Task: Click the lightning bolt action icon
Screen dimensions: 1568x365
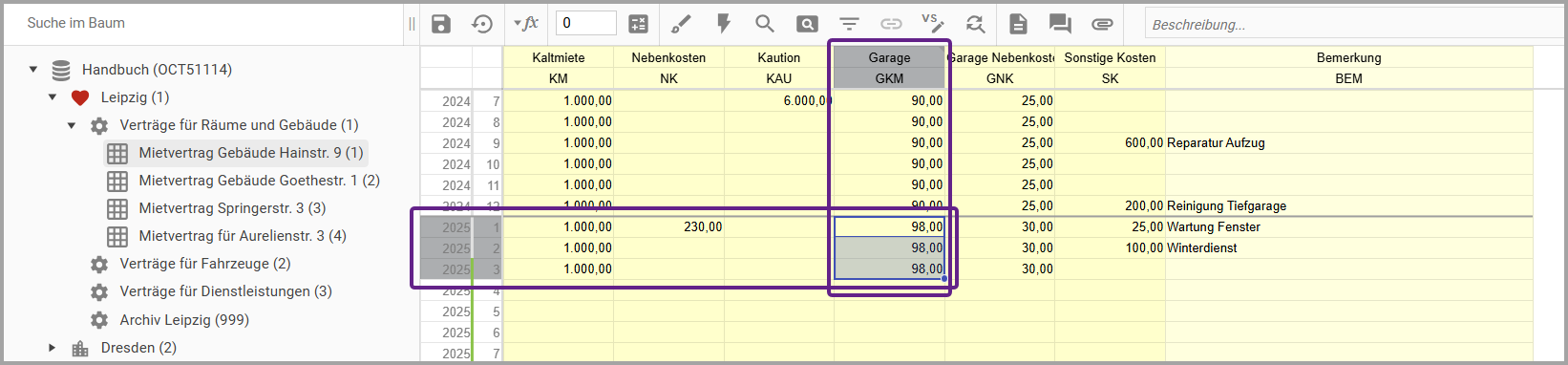Action: (x=723, y=24)
